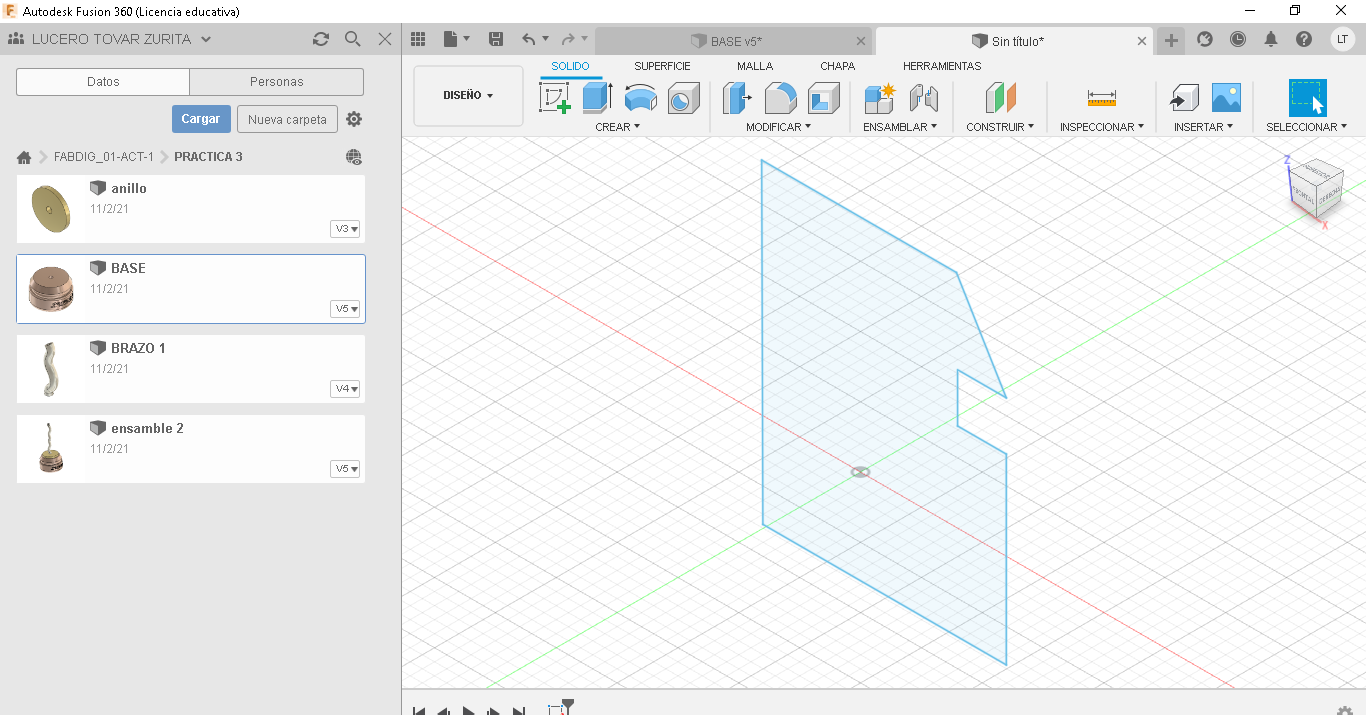Open the extensions icon
Screen dimensions: 1366x715
click(x=1205, y=39)
